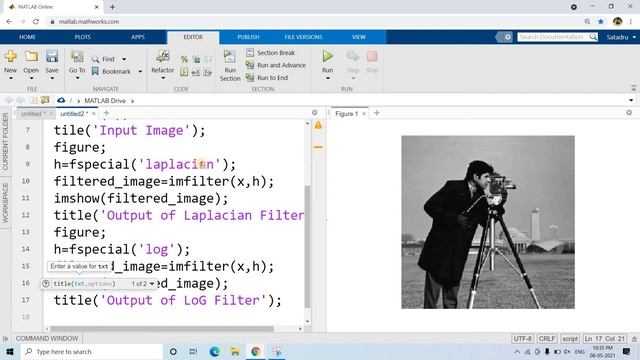Click the browse for folder icon
The width and height of the screenshot is (640, 360).
click(x=44, y=100)
